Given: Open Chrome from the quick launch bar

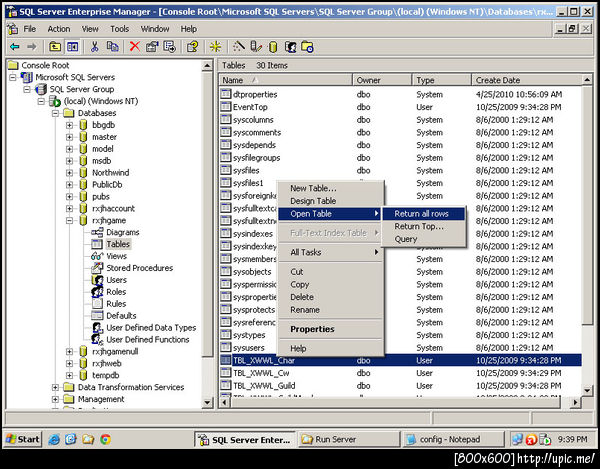Looking at the screenshot, I should point(104,439).
